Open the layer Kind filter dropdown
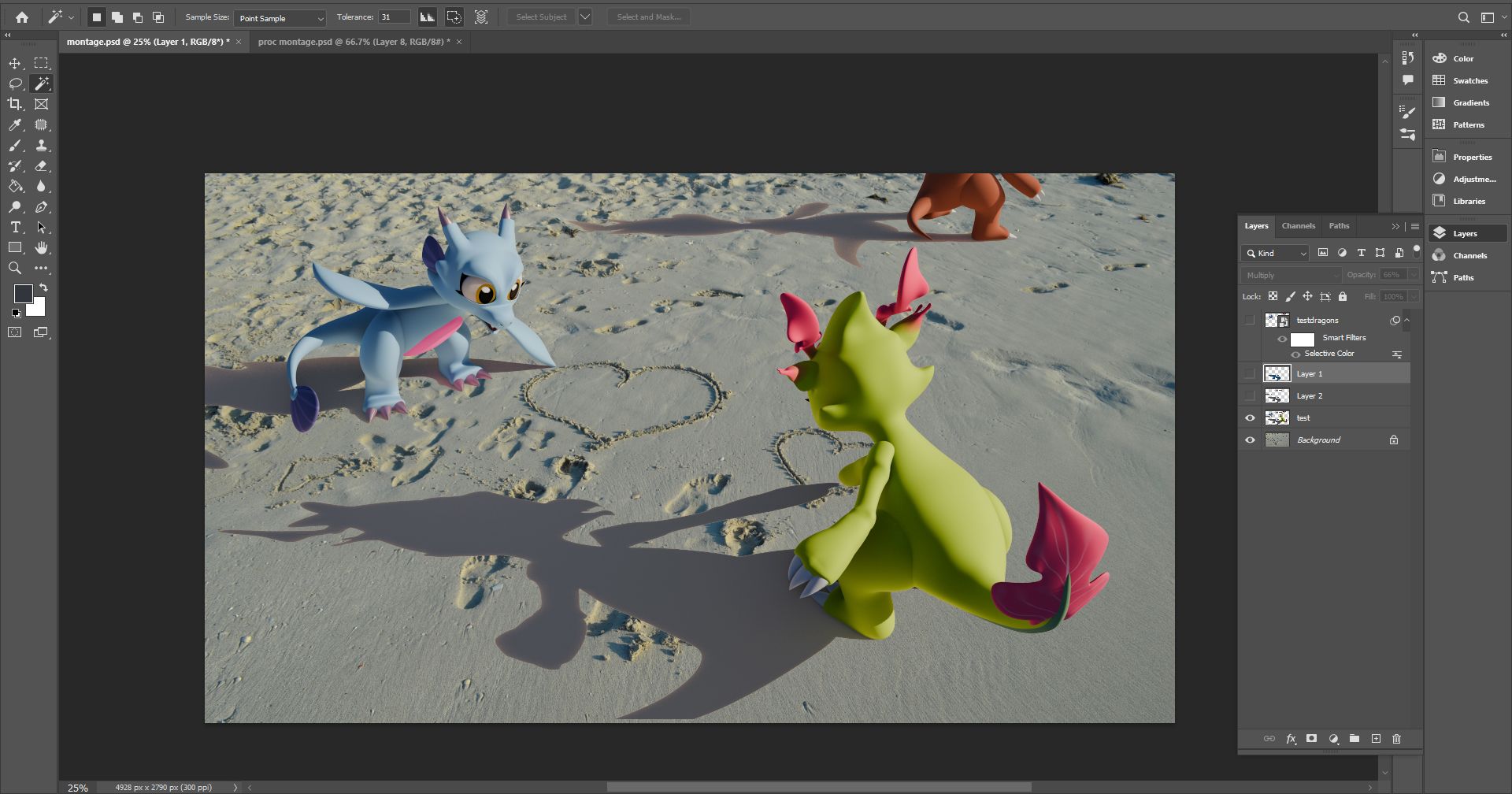The height and width of the screenshot is (794, 1512). 1275,253
